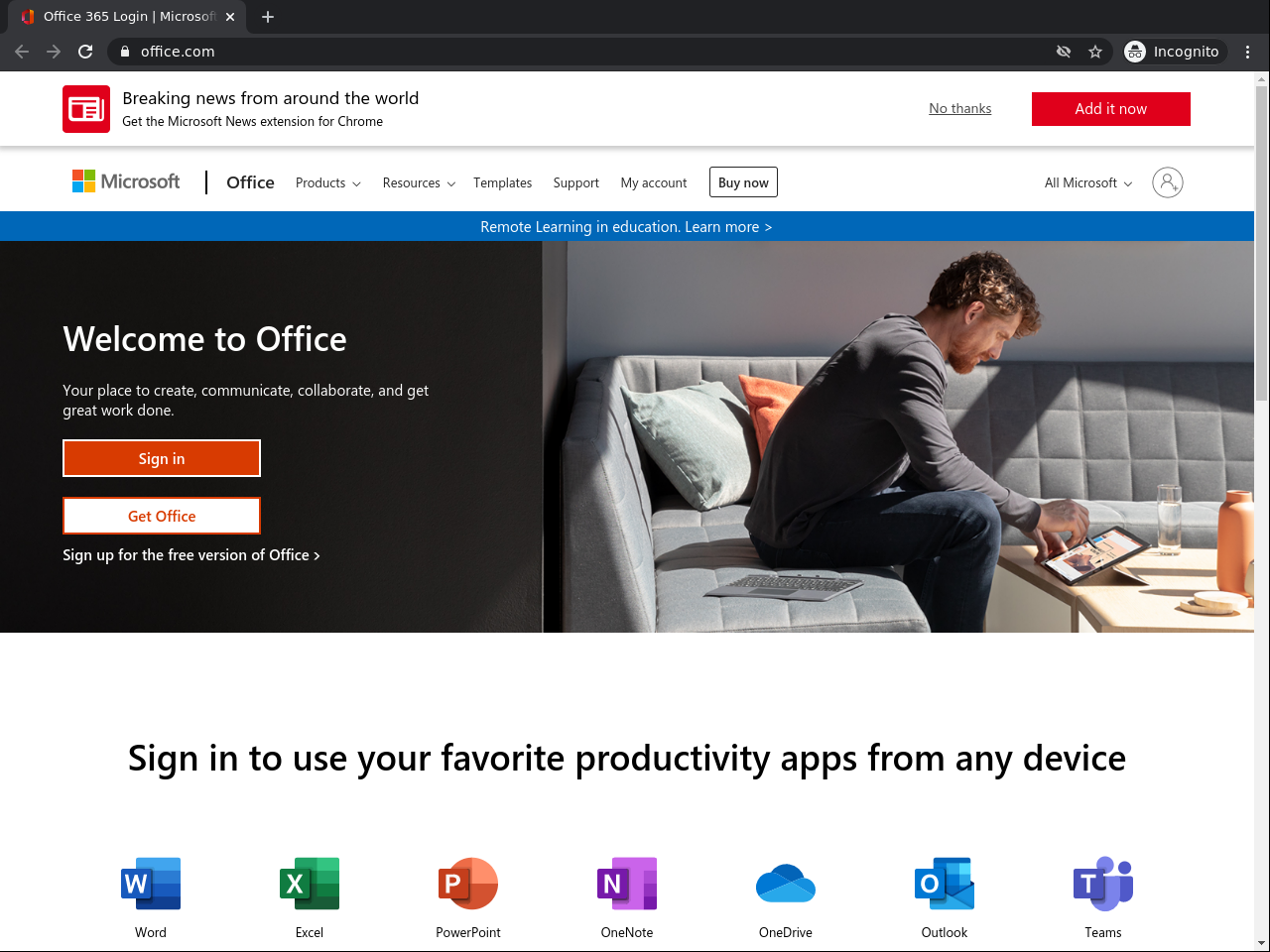The height and width of the screenshot is (952, 1270).
Task: Open the Chrome three-dot menu
Action: coord(1248,52)
